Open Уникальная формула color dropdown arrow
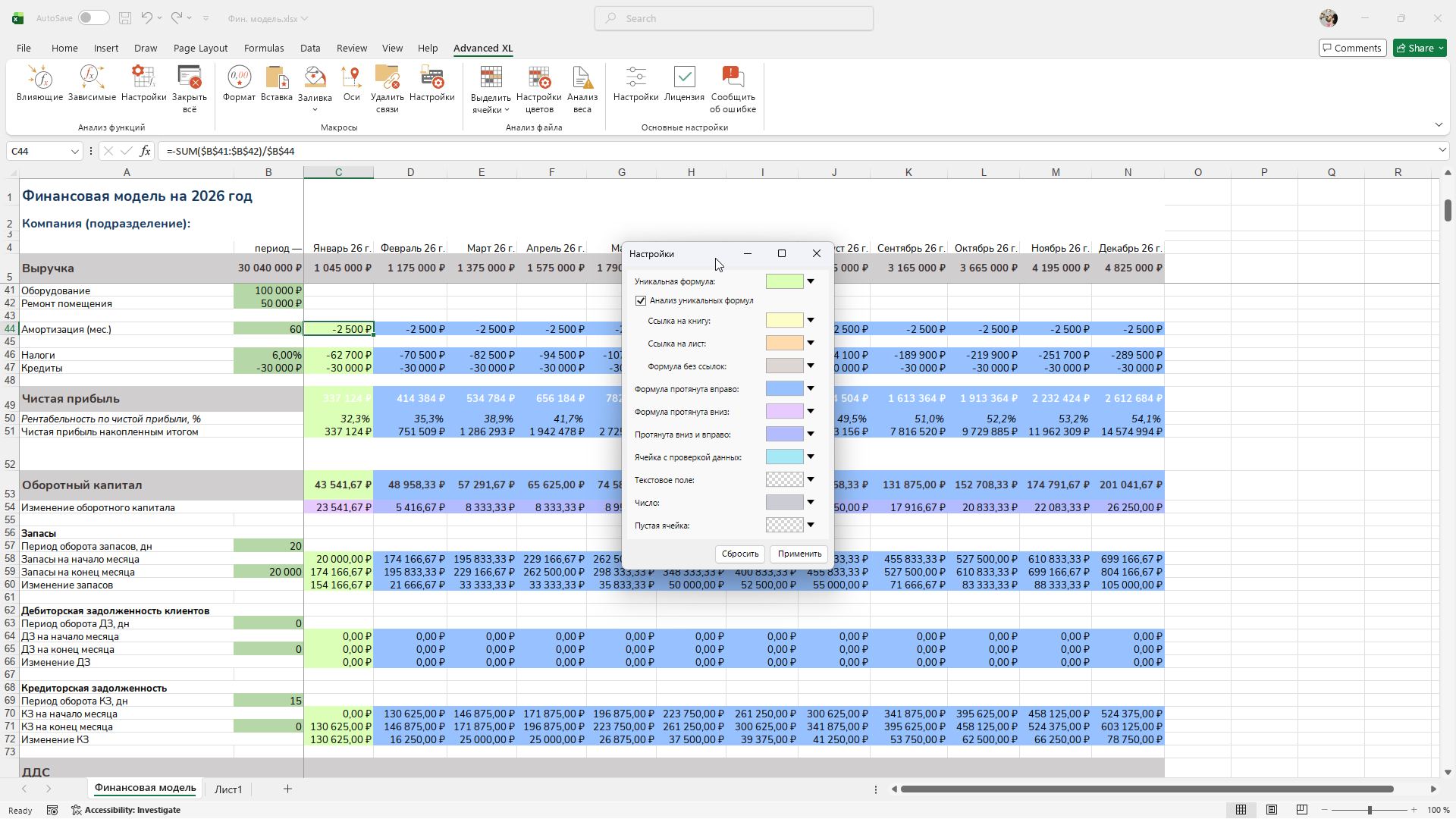This screenshot has width=1456, height=819. coord(811,281)
